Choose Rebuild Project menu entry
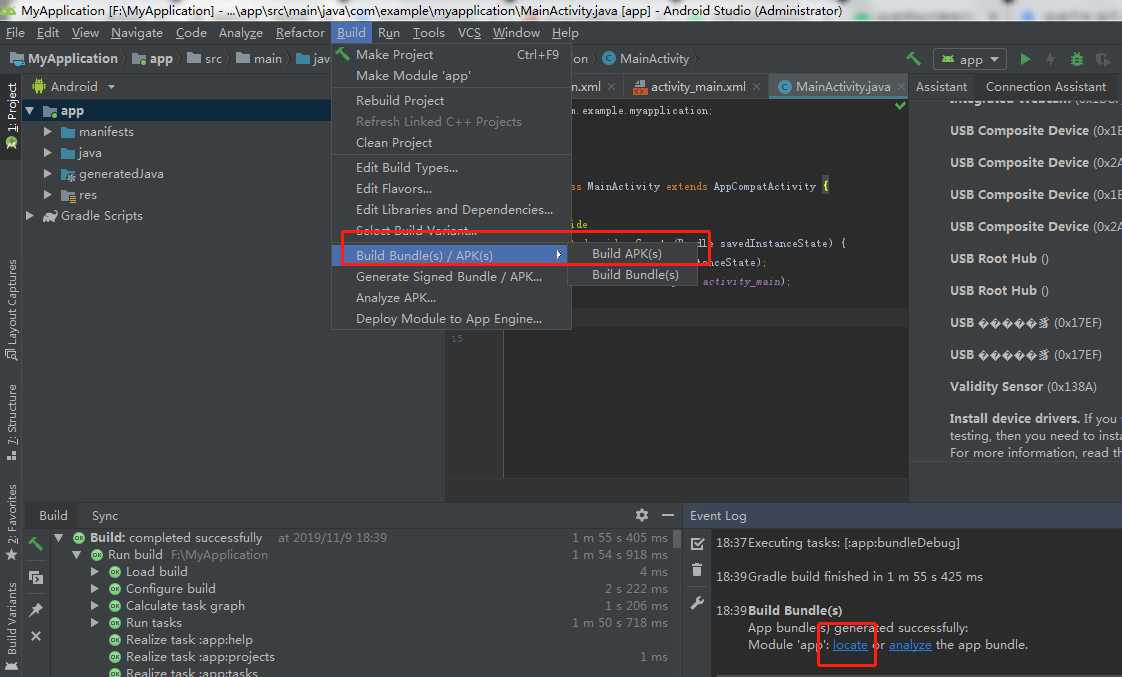The width and height of the screenshot is (1122, 677). click(452, 101)
